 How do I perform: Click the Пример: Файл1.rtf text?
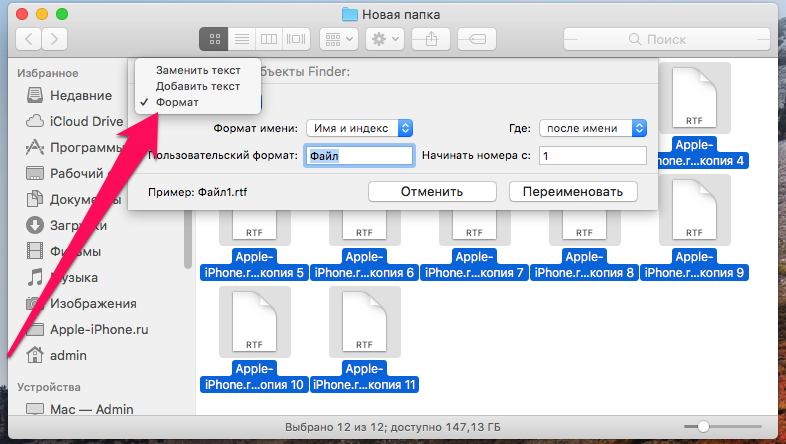(x=198, y=192)
